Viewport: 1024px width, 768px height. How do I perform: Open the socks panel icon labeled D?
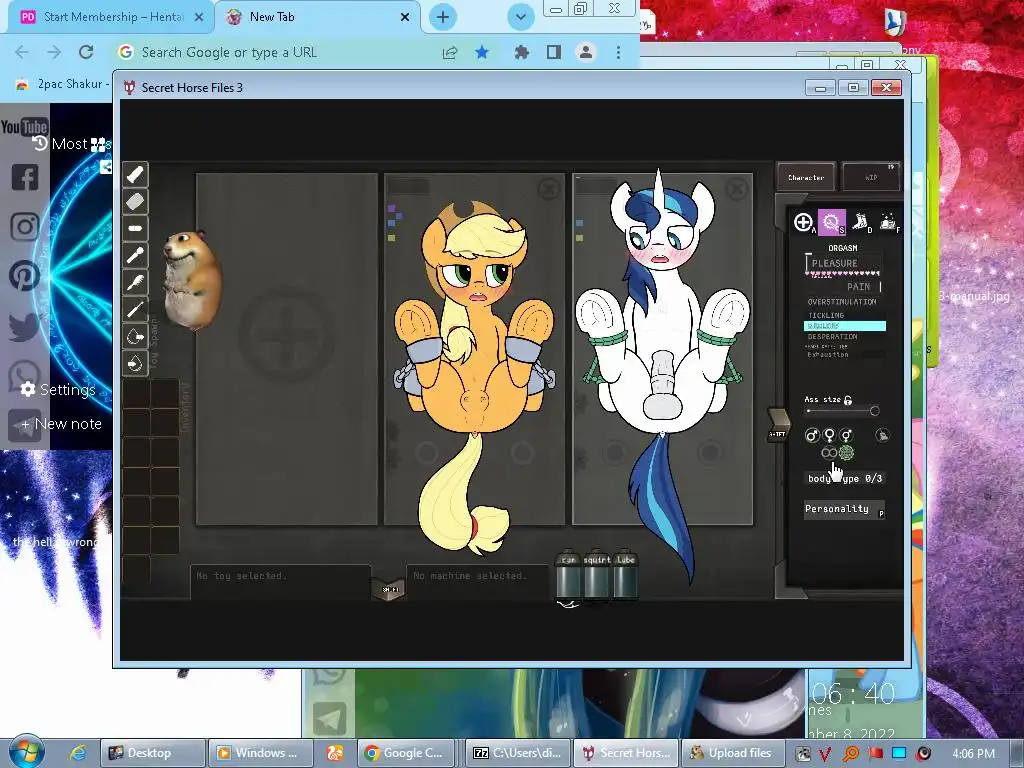coord(861,222)
